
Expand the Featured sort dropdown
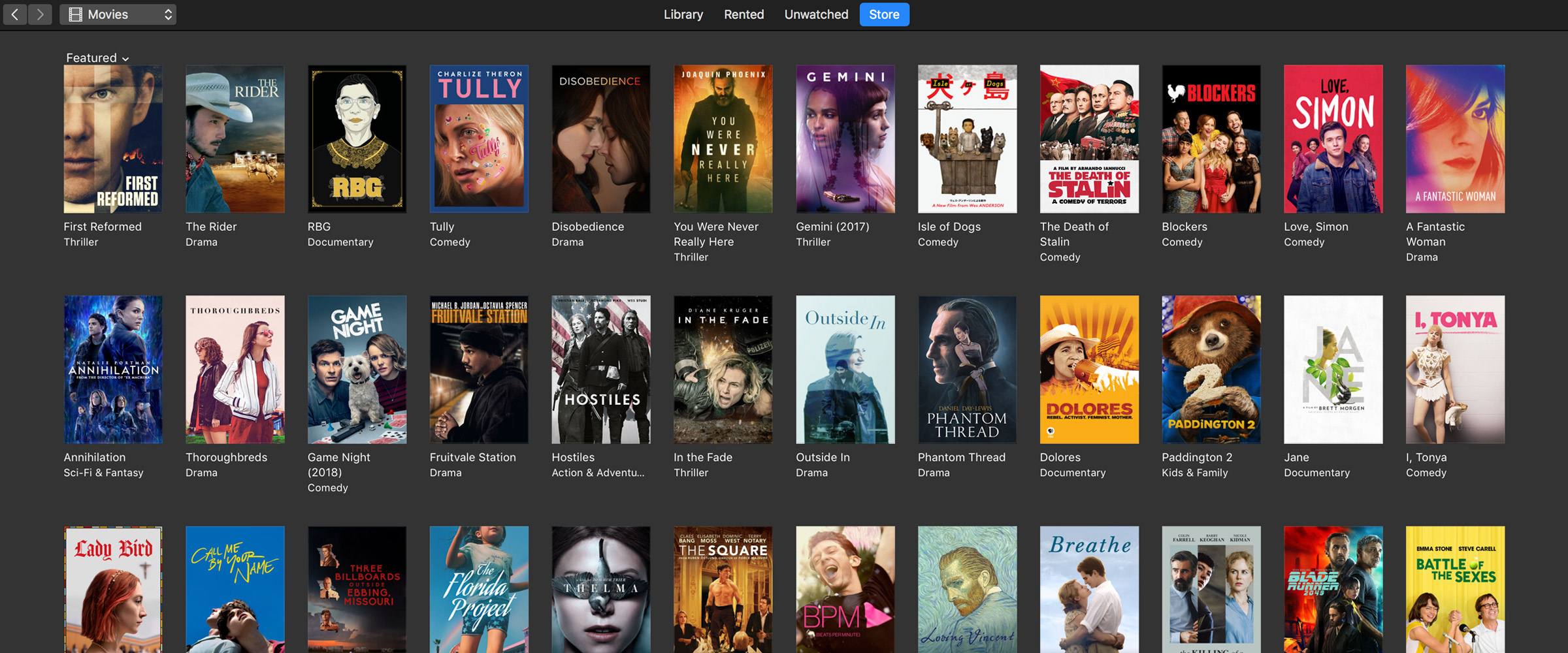(97, 58)
